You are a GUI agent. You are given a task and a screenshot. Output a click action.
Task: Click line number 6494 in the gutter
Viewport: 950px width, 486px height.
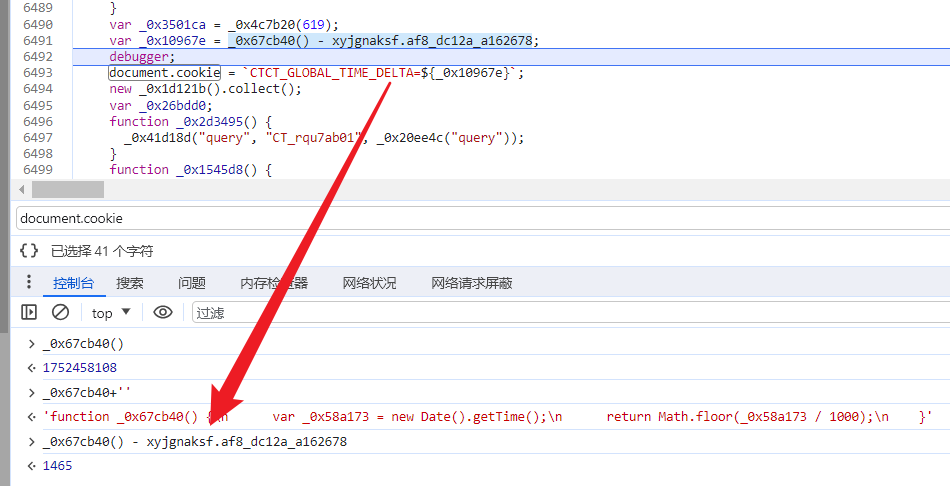38,89
